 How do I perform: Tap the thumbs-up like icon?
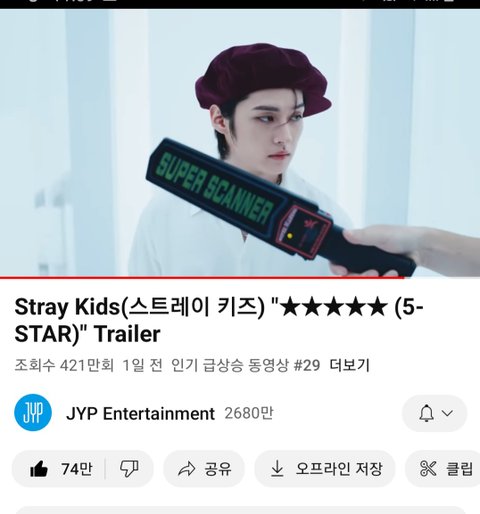[39, 469]
